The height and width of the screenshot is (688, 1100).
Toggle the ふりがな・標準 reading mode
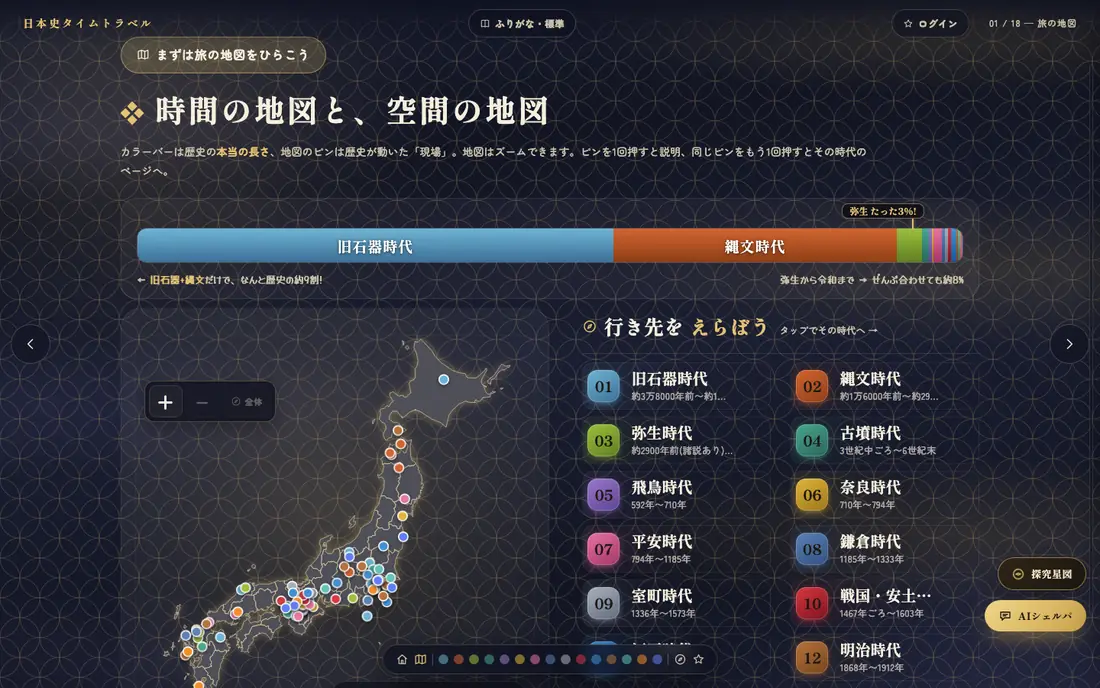[x=522, y=24]
